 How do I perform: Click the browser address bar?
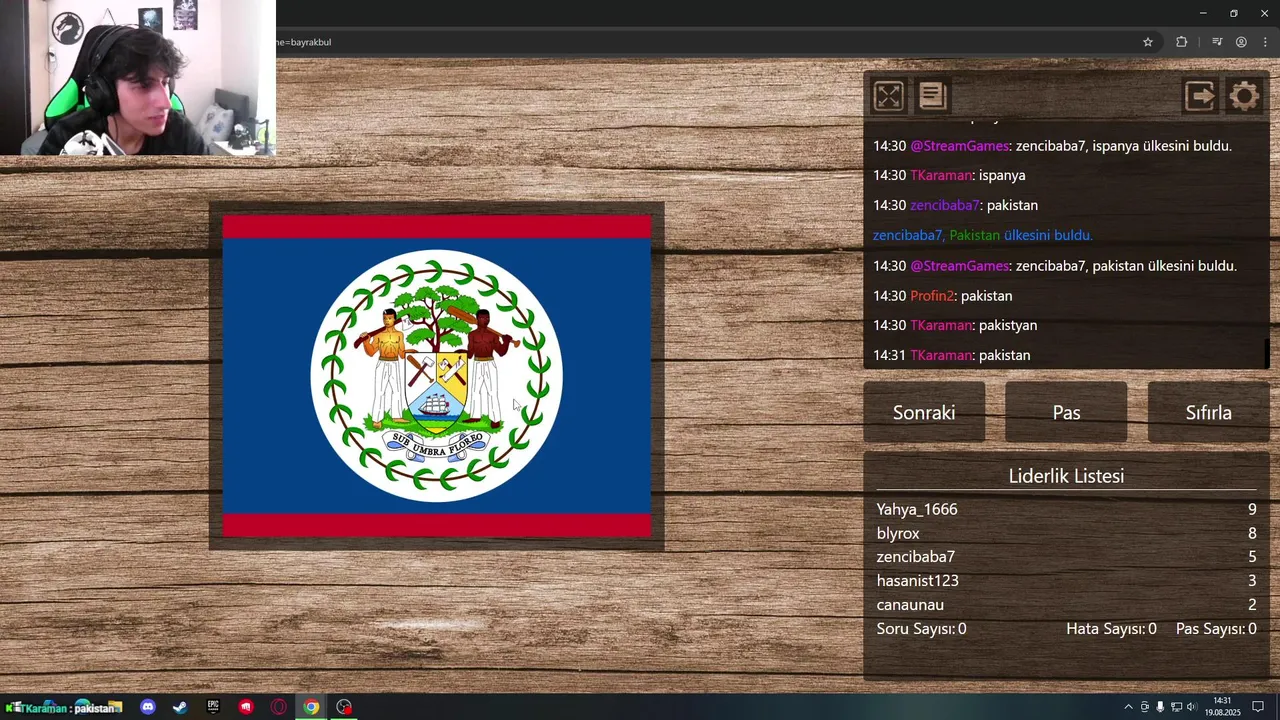[700, 42]
